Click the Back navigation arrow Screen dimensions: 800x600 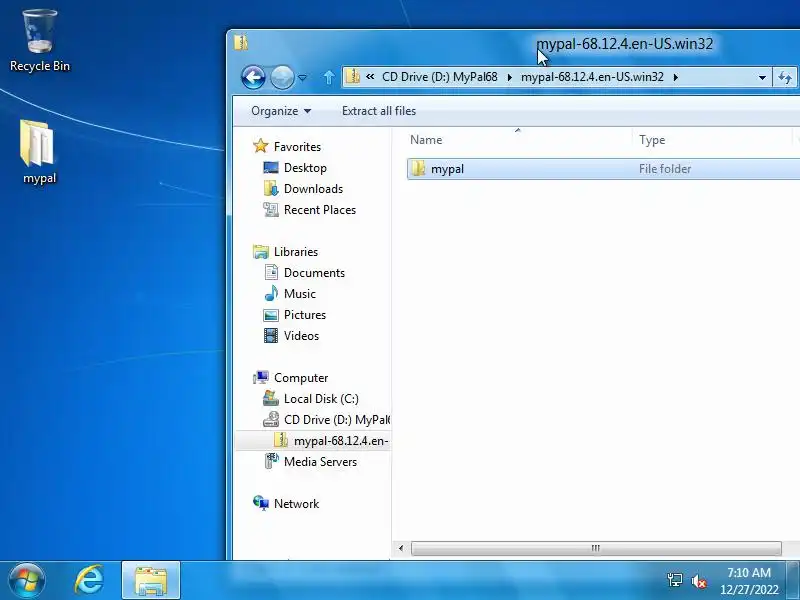pyautogui.click(x=253, y=78)
